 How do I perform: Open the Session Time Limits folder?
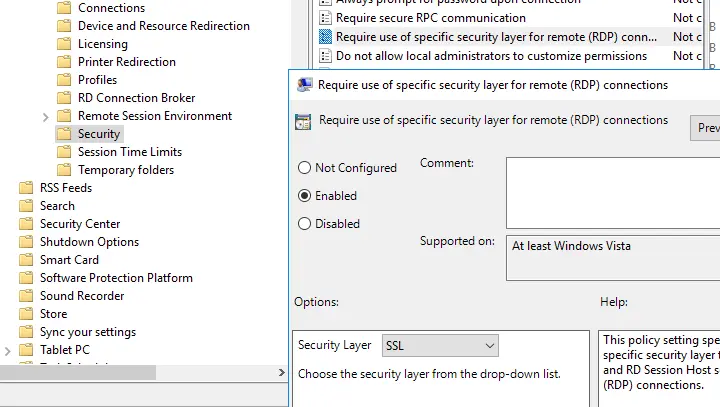coord(129,152)
